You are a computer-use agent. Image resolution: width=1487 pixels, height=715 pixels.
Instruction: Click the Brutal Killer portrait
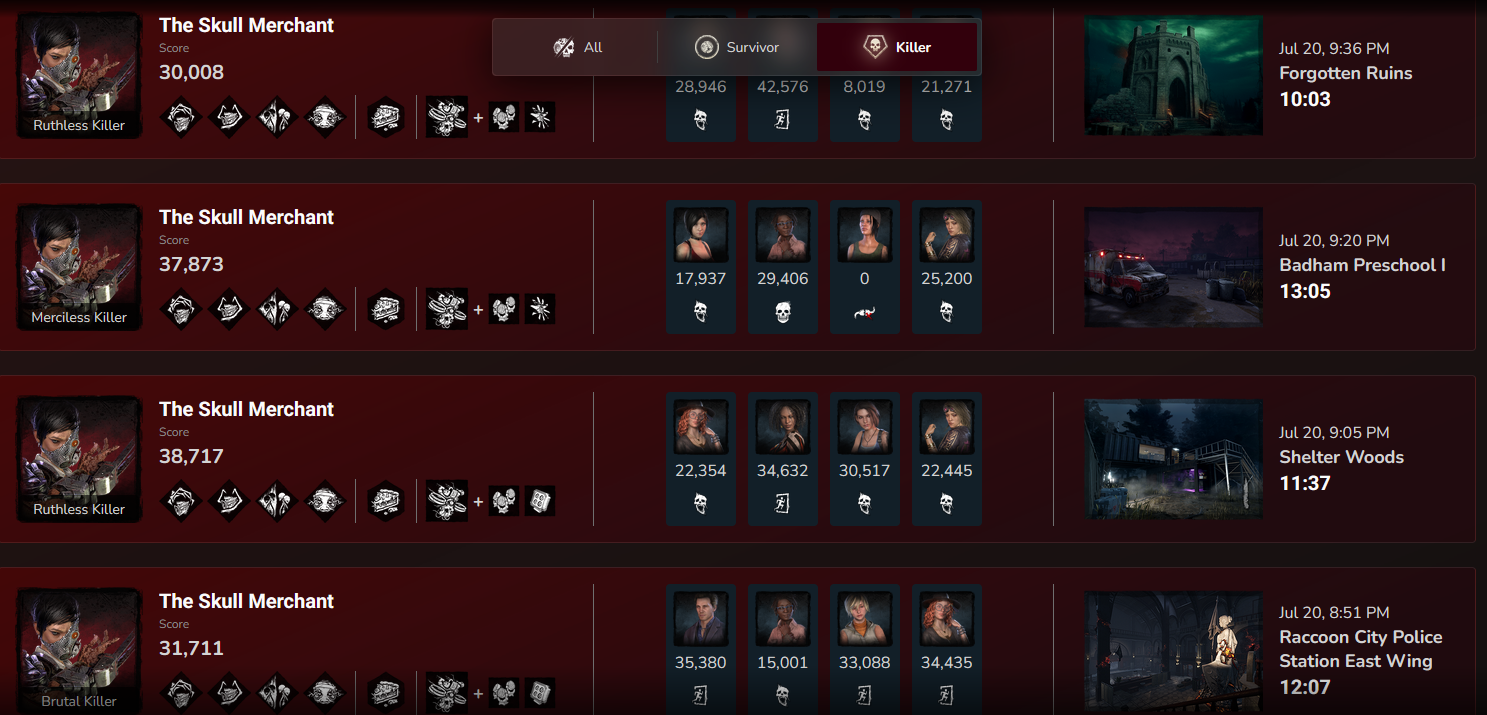click(x=80, y=651)
